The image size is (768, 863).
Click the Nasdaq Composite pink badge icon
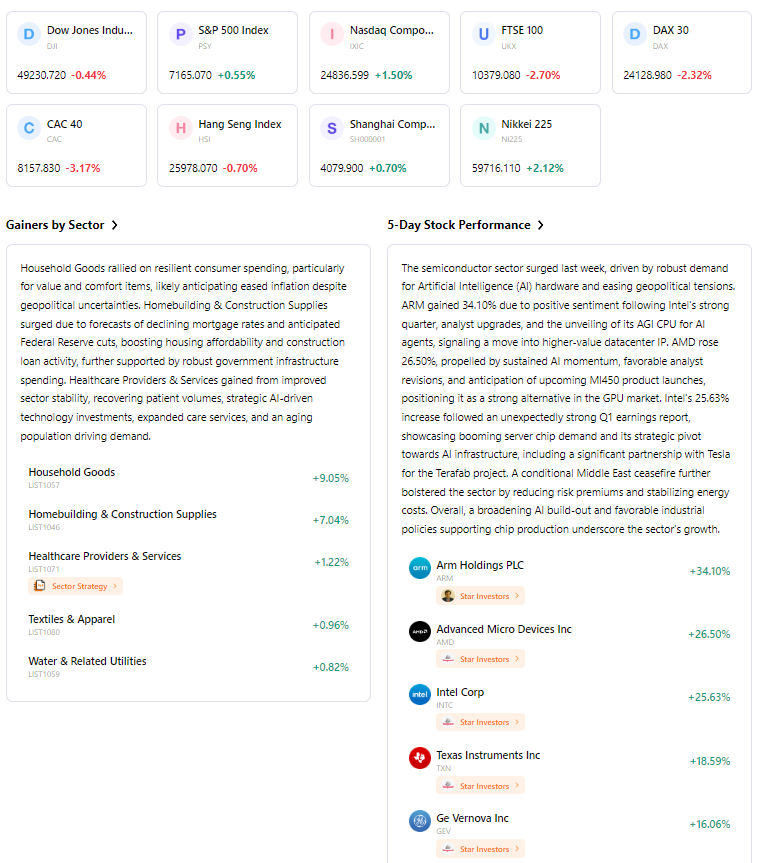[331, 34]
